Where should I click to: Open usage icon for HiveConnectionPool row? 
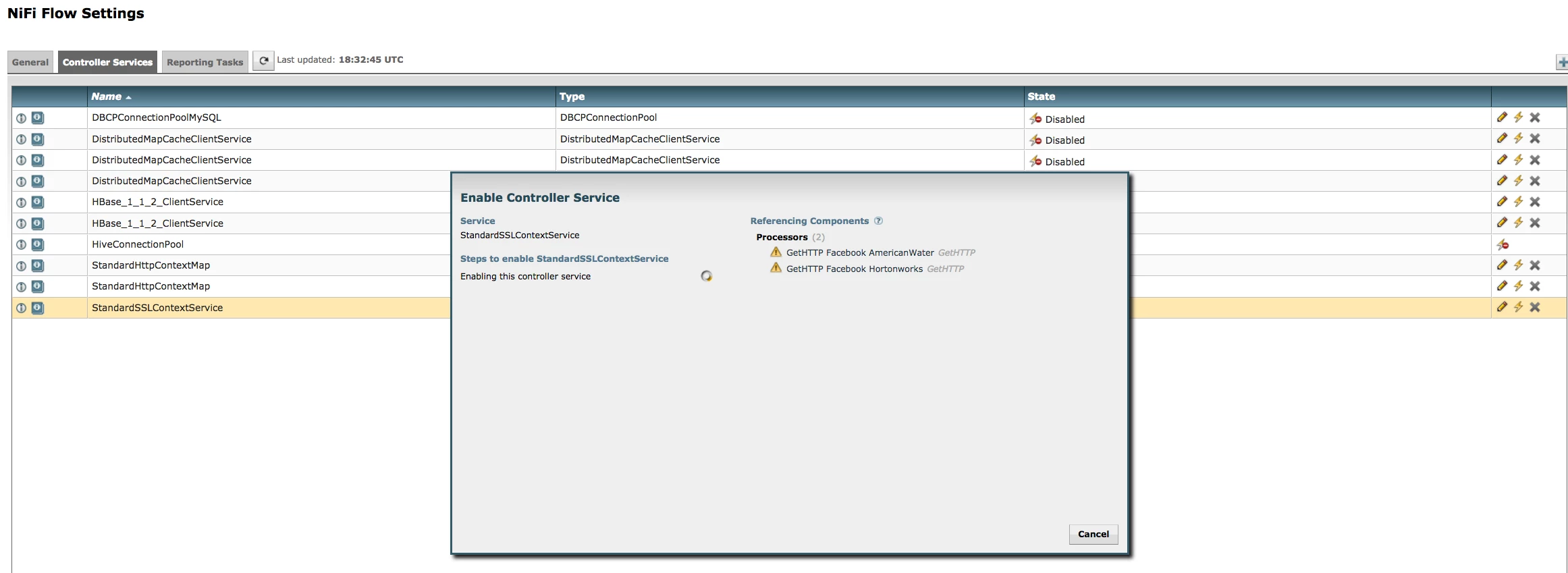pyautogui.click(x=38, y=244)
